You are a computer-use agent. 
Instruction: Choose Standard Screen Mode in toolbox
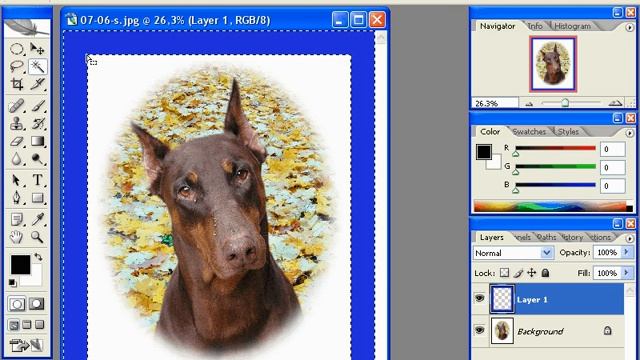click(14, 325)
